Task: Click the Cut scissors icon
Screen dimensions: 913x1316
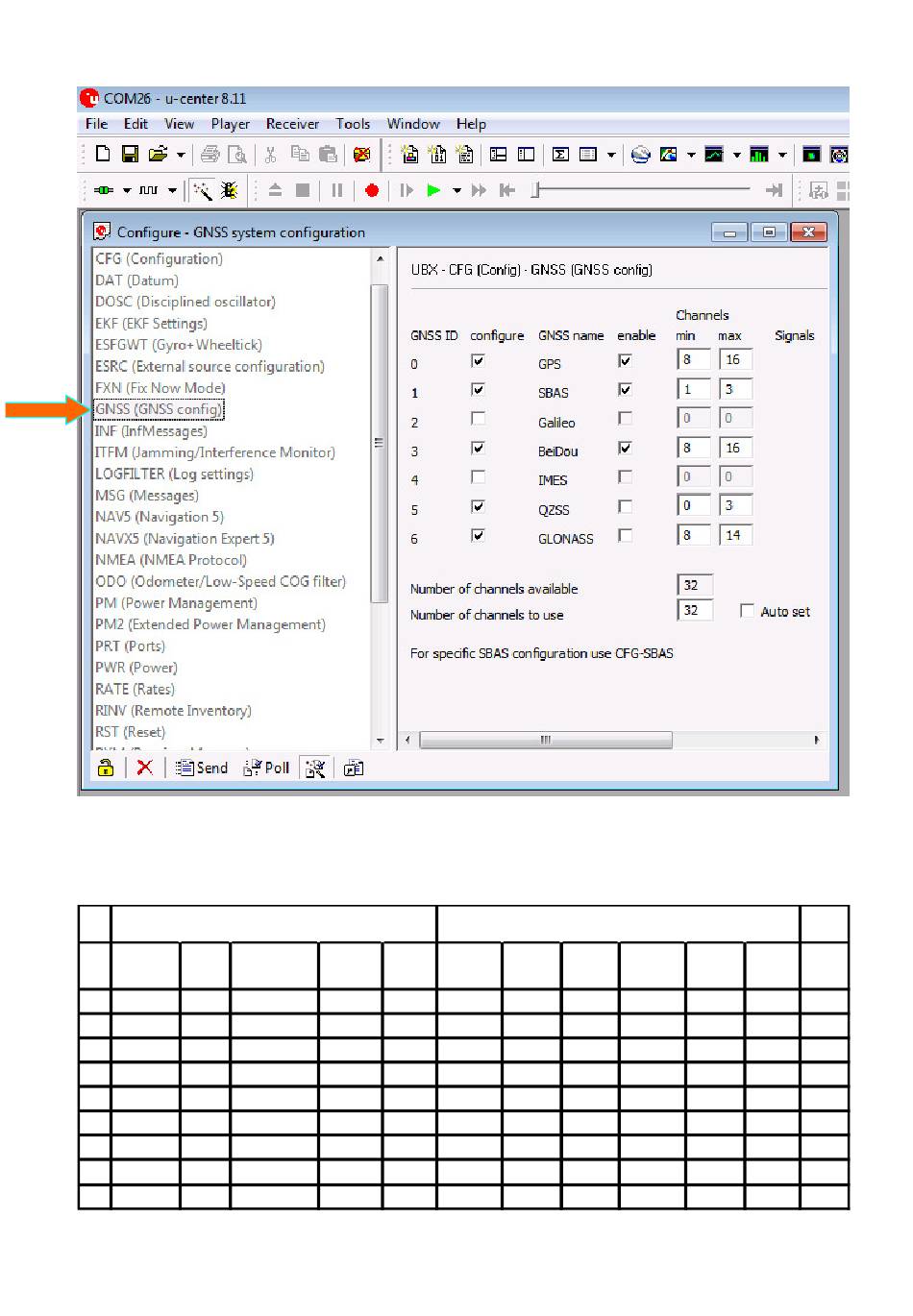Action: [271, 154]
